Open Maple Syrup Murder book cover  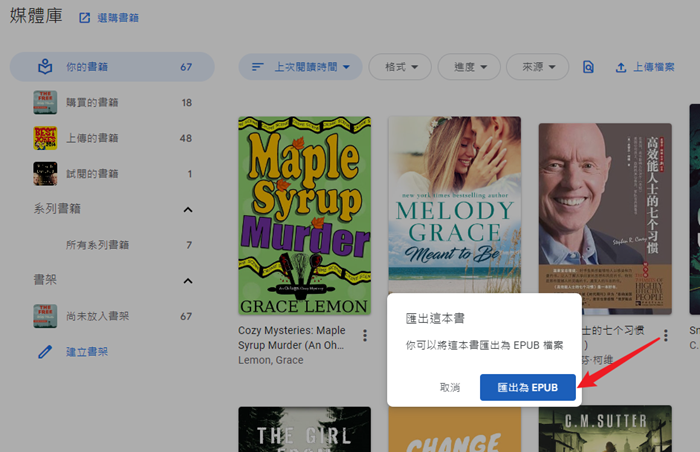click(x=304, y=215)
